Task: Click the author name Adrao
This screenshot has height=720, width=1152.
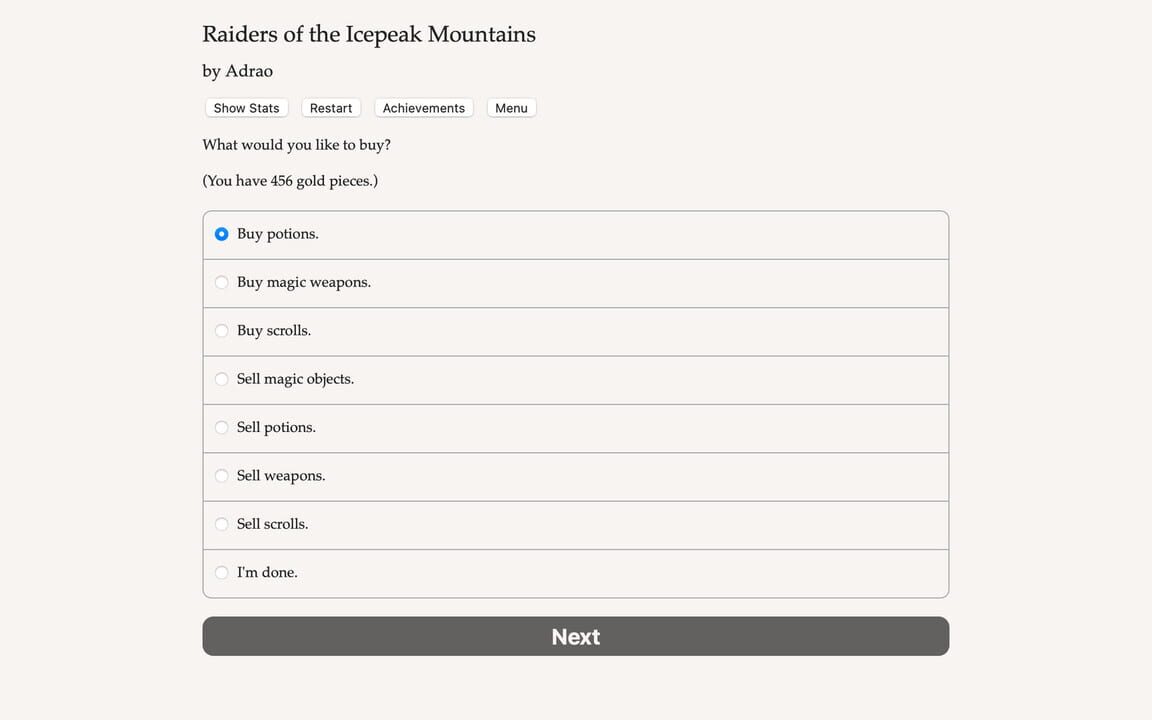Action: point(251,70)
